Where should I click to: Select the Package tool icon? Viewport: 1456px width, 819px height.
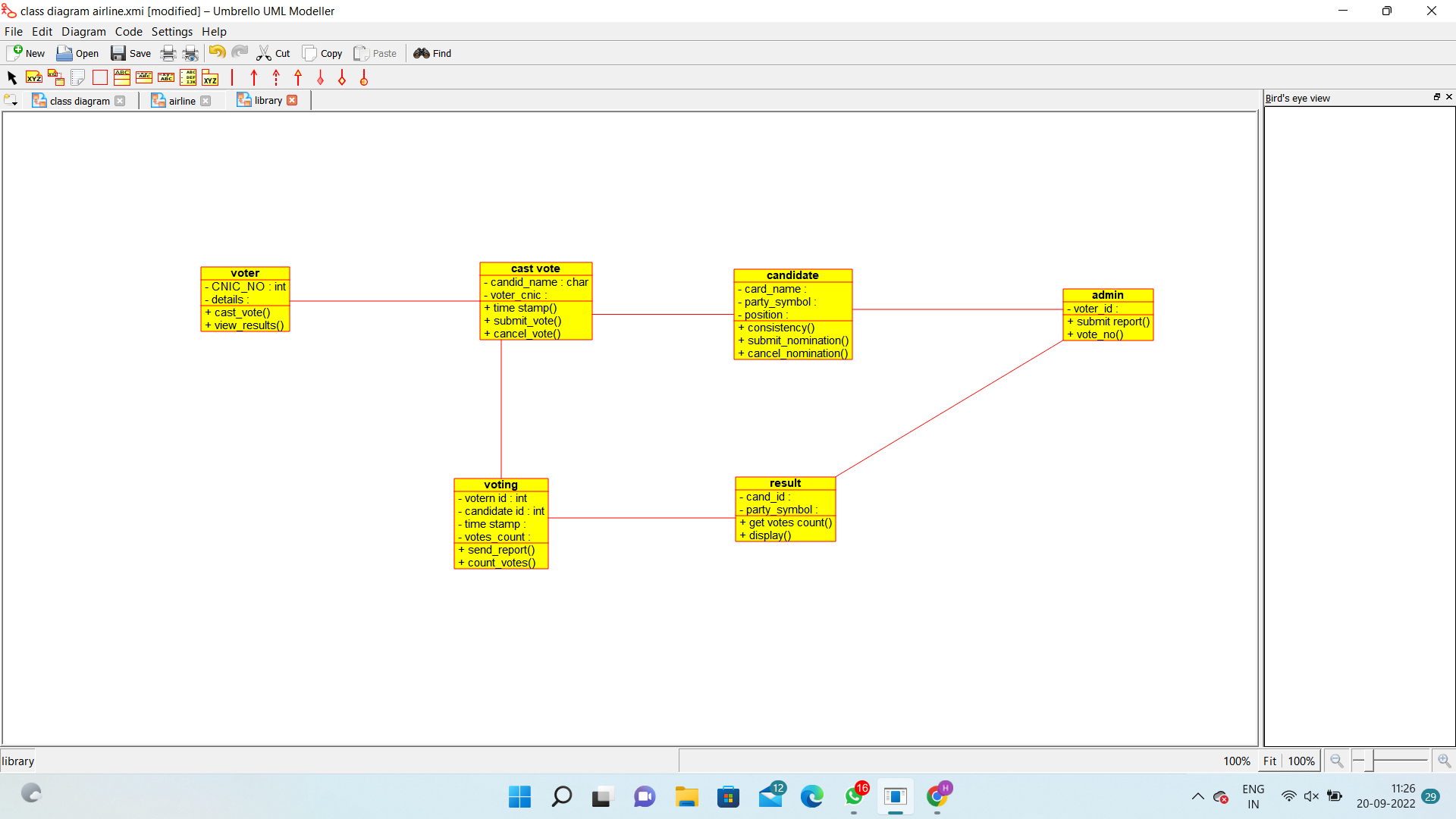210,77
